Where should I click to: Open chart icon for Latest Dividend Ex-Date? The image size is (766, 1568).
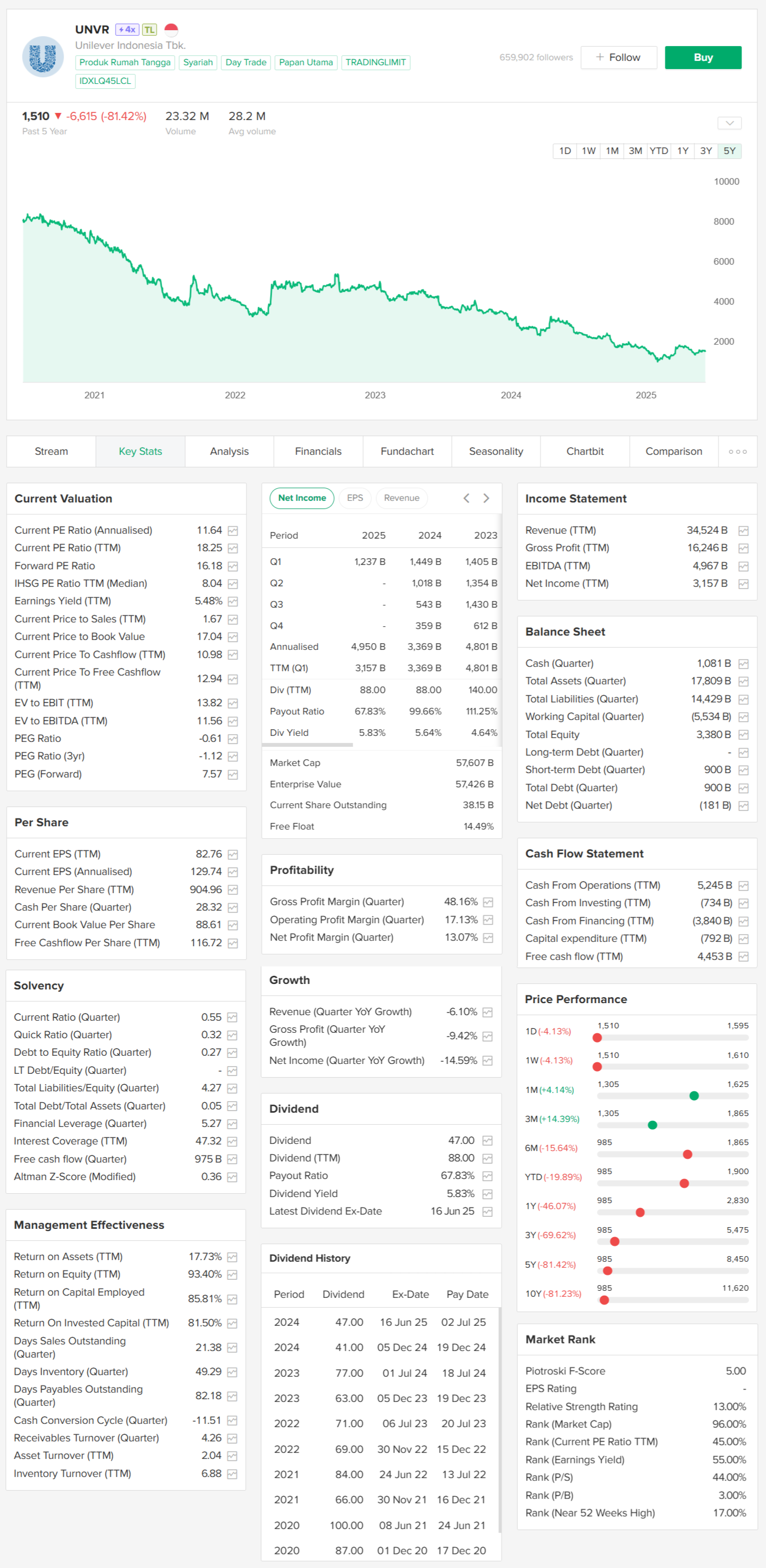click(487, 1211)
